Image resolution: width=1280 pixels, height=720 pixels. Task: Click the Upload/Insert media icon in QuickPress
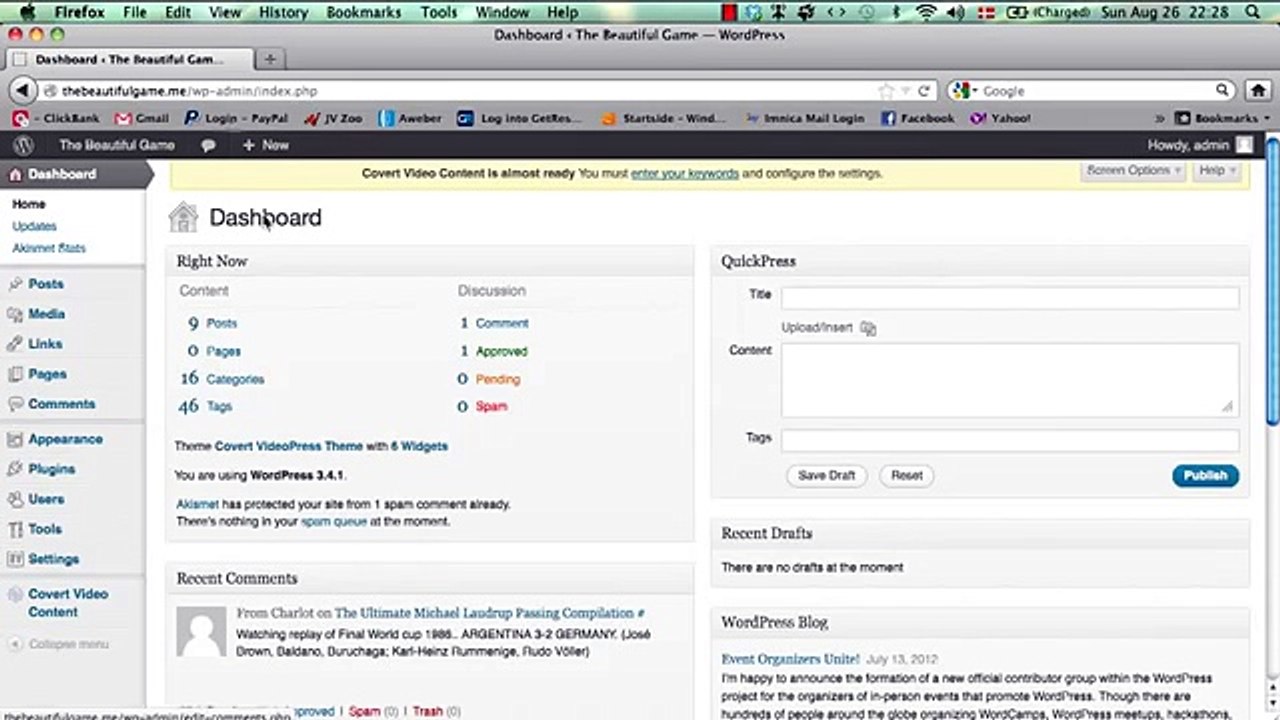pyautogui.click(x=868, y=328)
